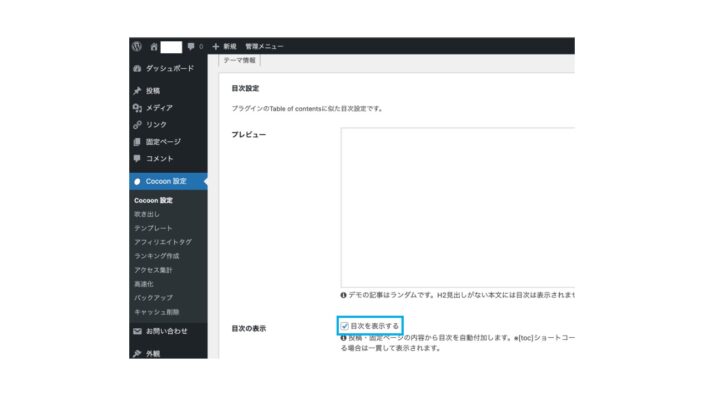This screenshot has width=704, height=396.
Task: Click the 目次設定 heading text
Action: tap(245, 88)
